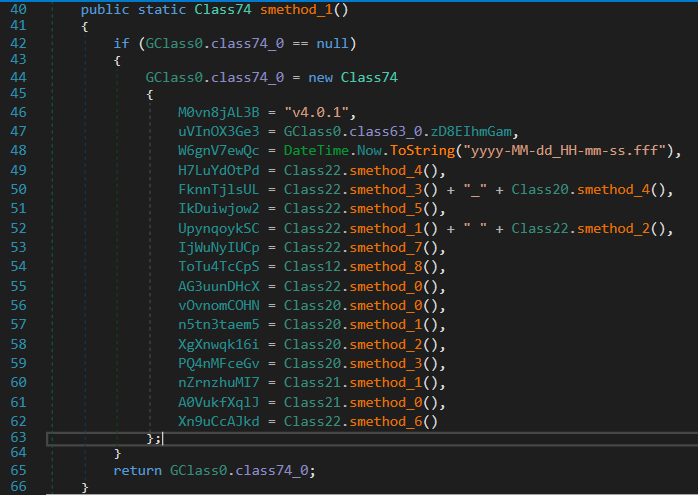698x495 pixels.
Task: Click the PQ4nMFceGv property name
Action: pyautogui.click(x=219, y=364)
